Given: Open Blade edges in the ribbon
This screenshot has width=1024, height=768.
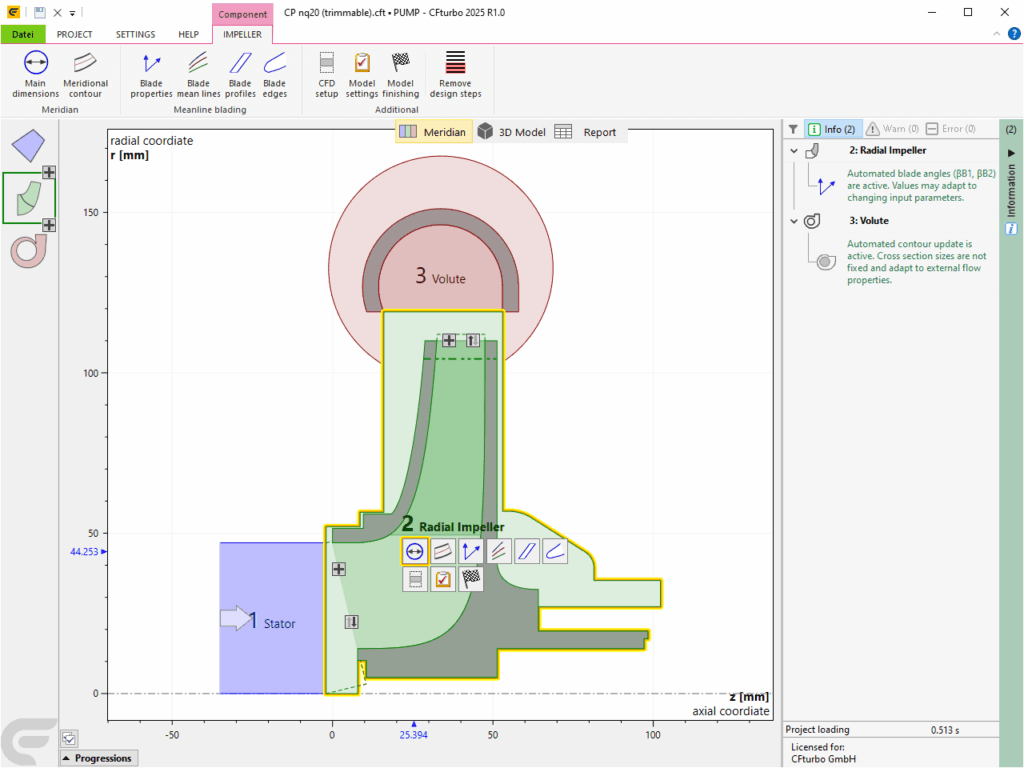Looking at the screenshot, I should click(x=274, y=74).
